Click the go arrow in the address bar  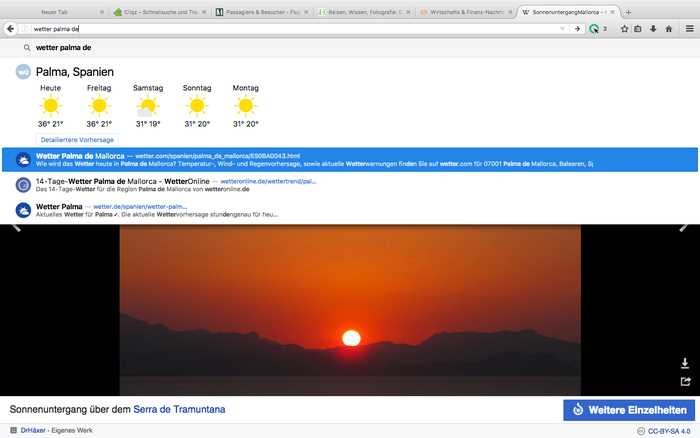[x=577, y=29]
